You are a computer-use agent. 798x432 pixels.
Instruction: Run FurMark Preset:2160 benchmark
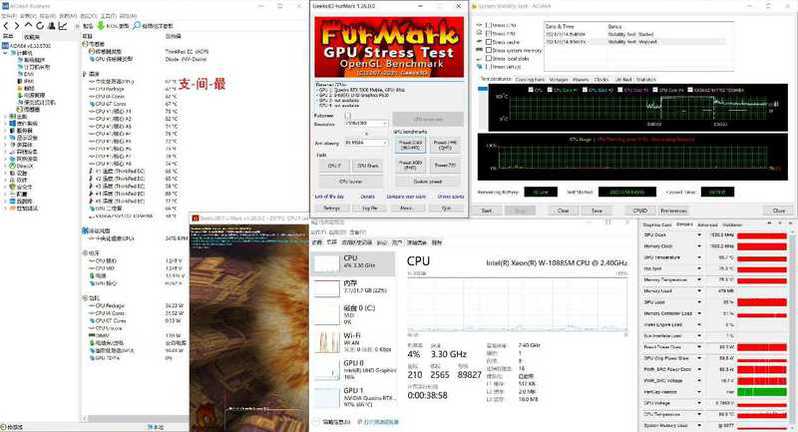(411, 146)
